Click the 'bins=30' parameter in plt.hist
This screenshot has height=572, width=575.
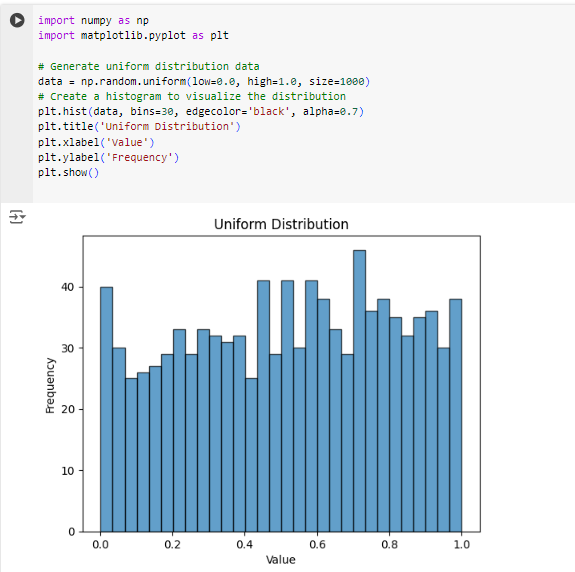tap(152, 111)
